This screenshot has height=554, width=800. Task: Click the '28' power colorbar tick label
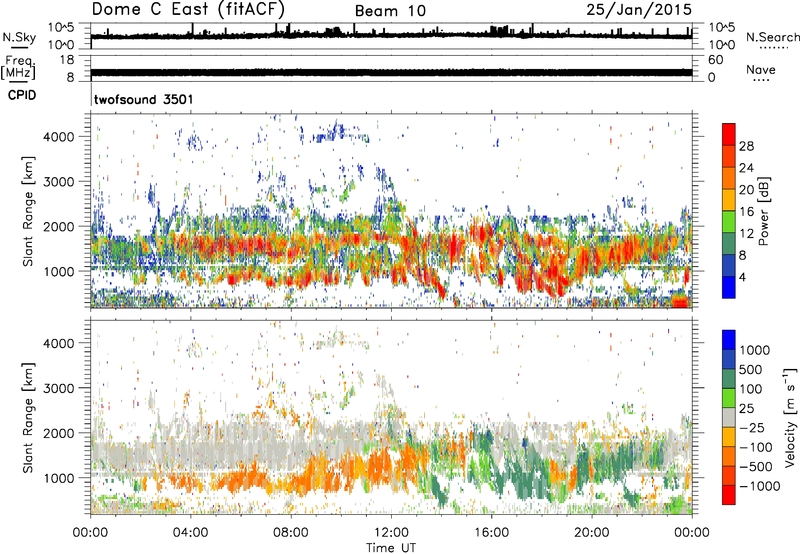pyautogui.click(x=746, y=146)
